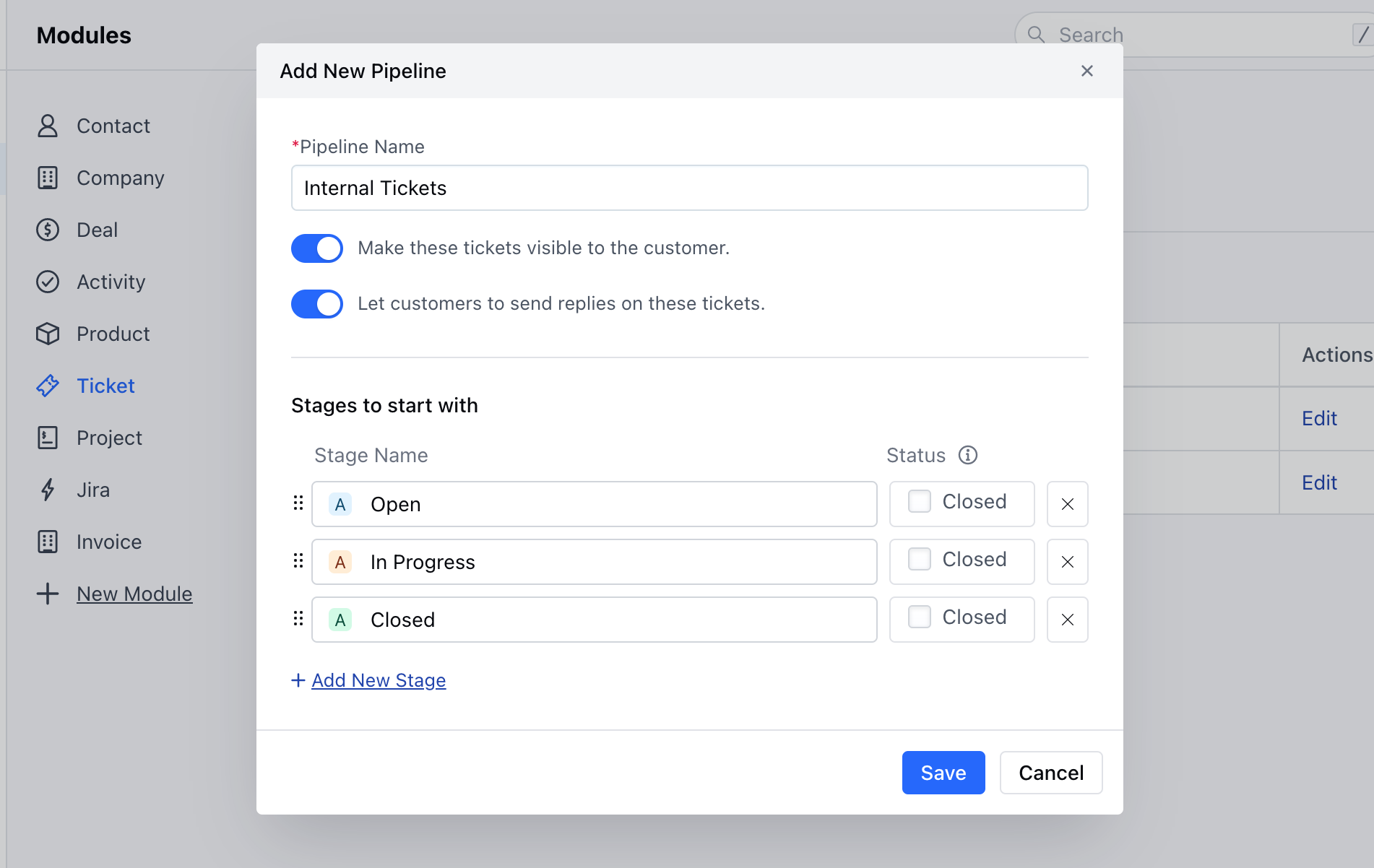Screen dimensions: 1374x868
Task: Click the Actions column header
Action: [1337, 355]
